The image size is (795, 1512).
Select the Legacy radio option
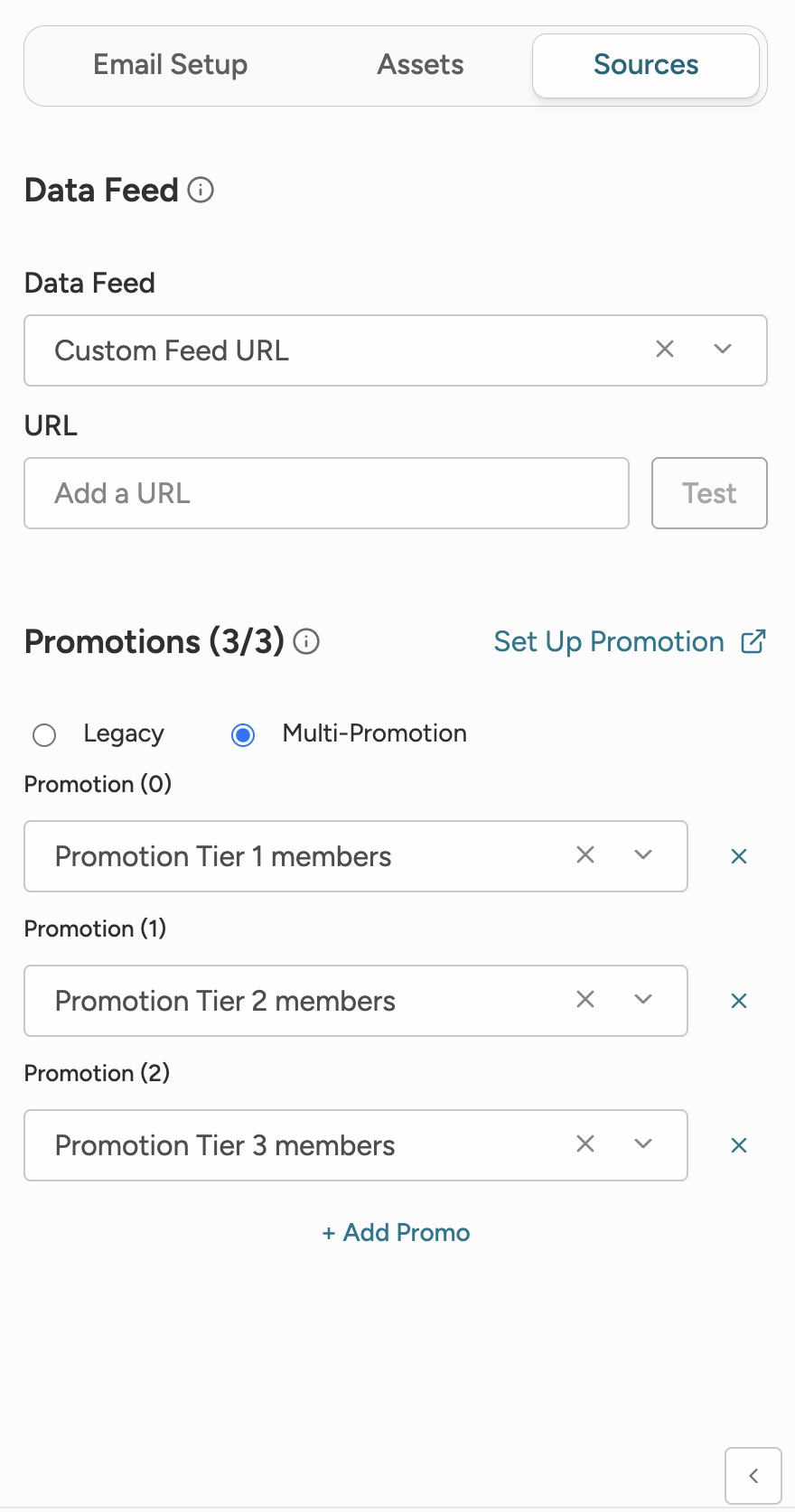(x=44, y=735)
